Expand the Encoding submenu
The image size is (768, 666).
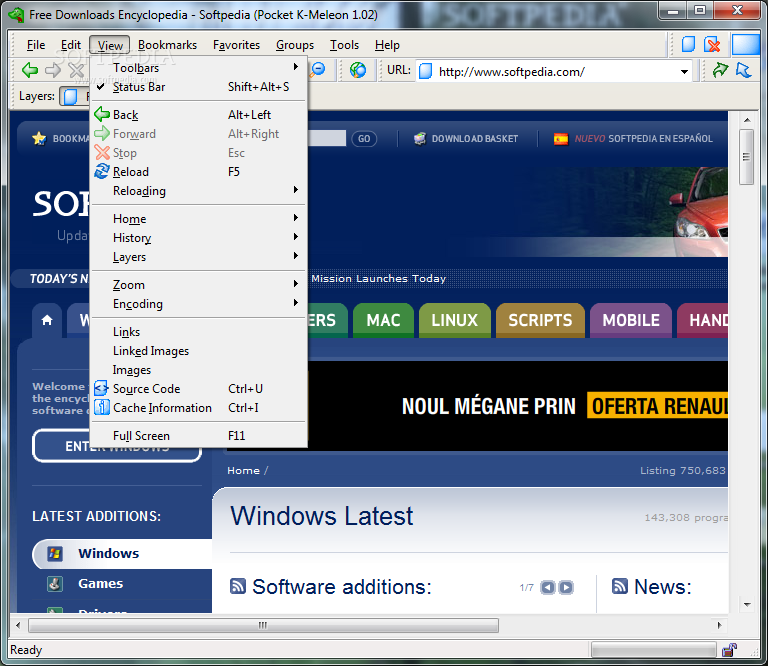pyautogui.click(x=198, y=304)
